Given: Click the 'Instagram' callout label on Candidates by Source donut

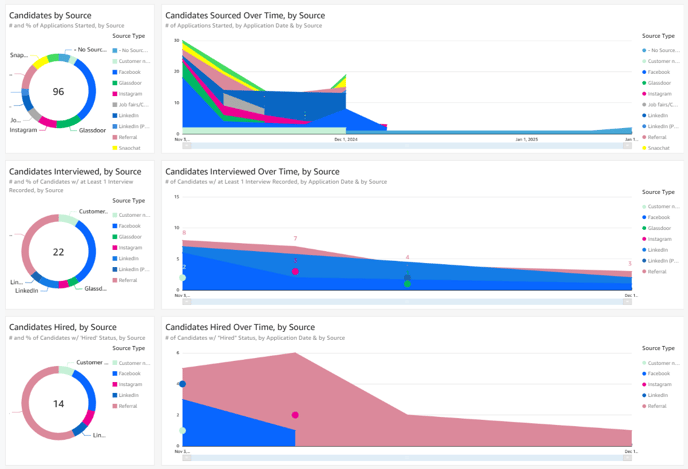Looking at the screenshot, I should (23, 130).
